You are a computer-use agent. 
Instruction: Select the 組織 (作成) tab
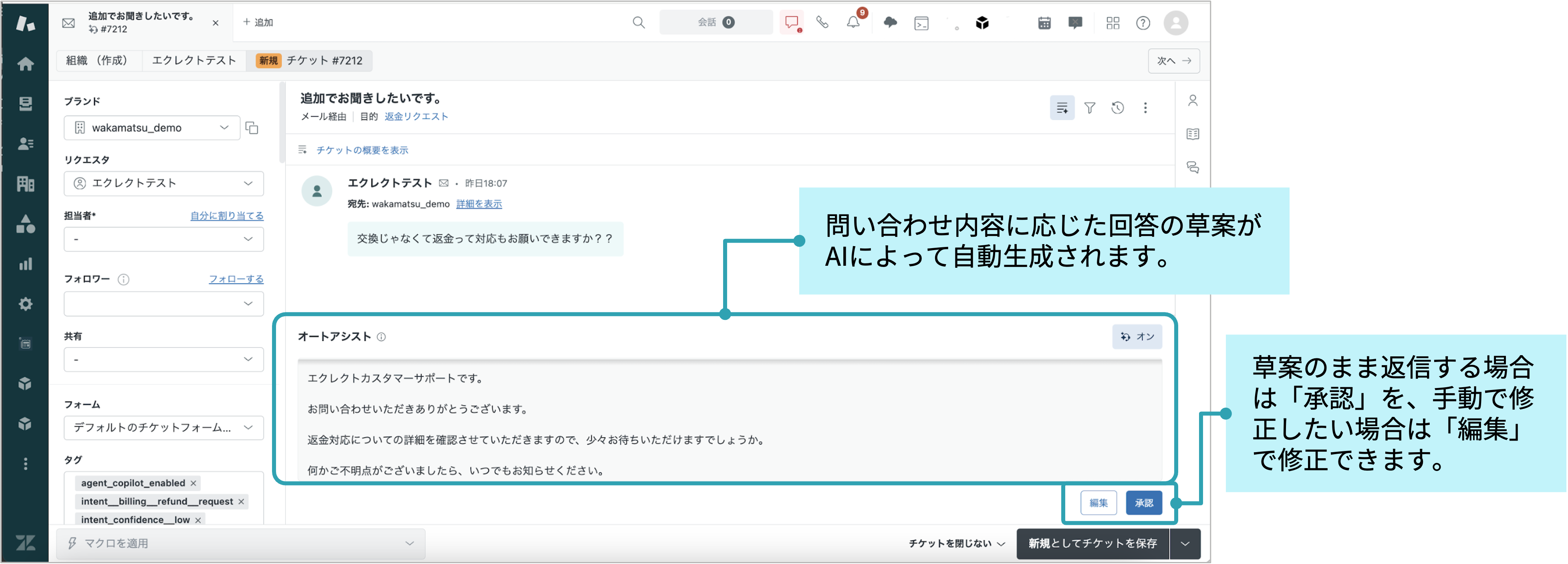(x=97, y=60)
